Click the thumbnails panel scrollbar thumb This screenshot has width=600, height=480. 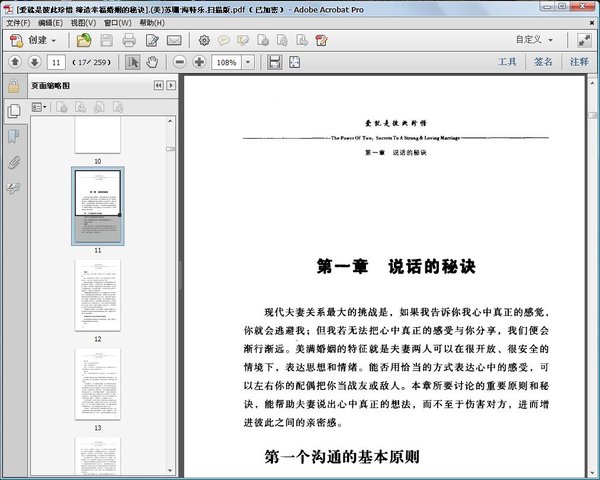(x=170, y=149)
